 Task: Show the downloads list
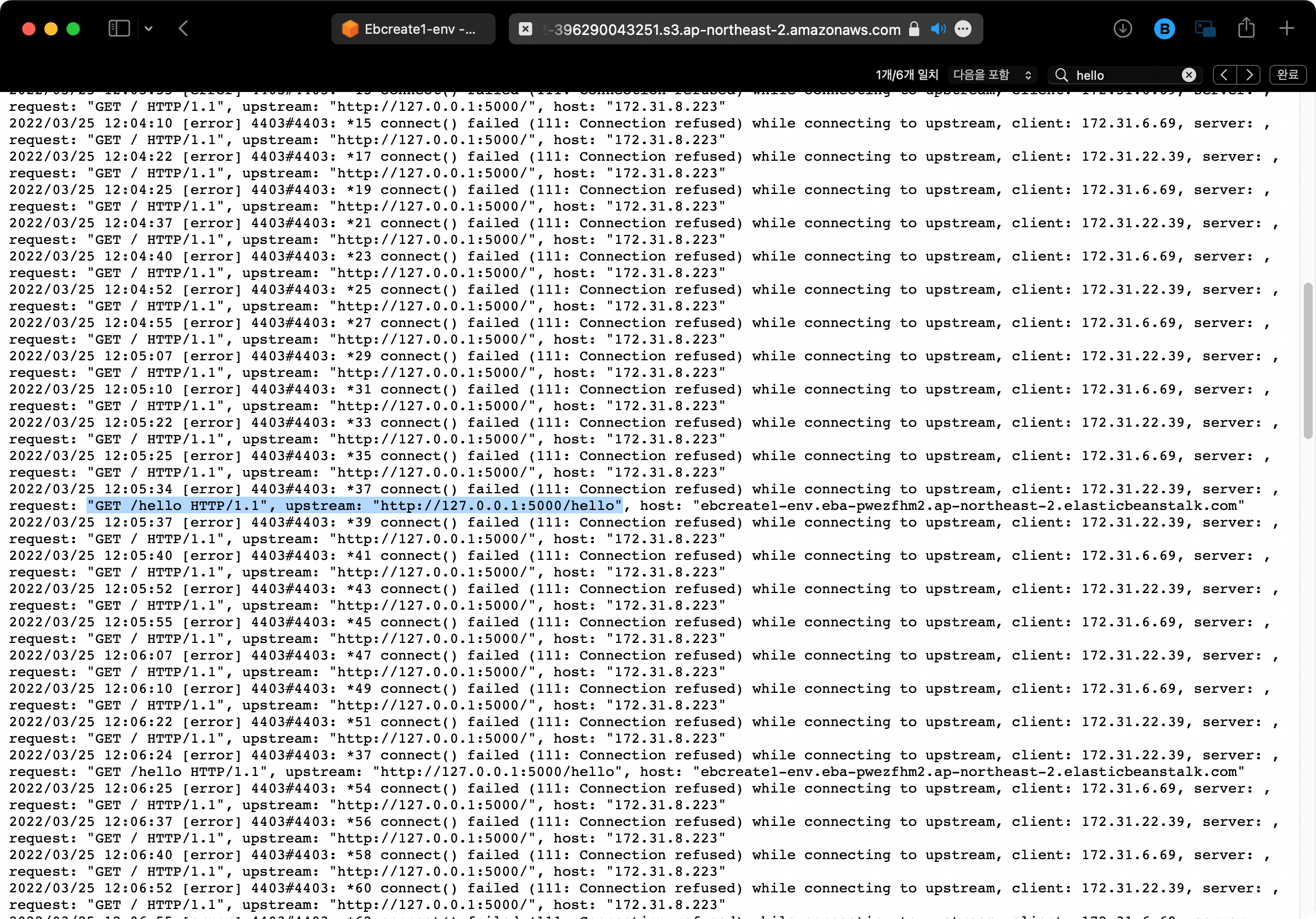[1123, 29]
